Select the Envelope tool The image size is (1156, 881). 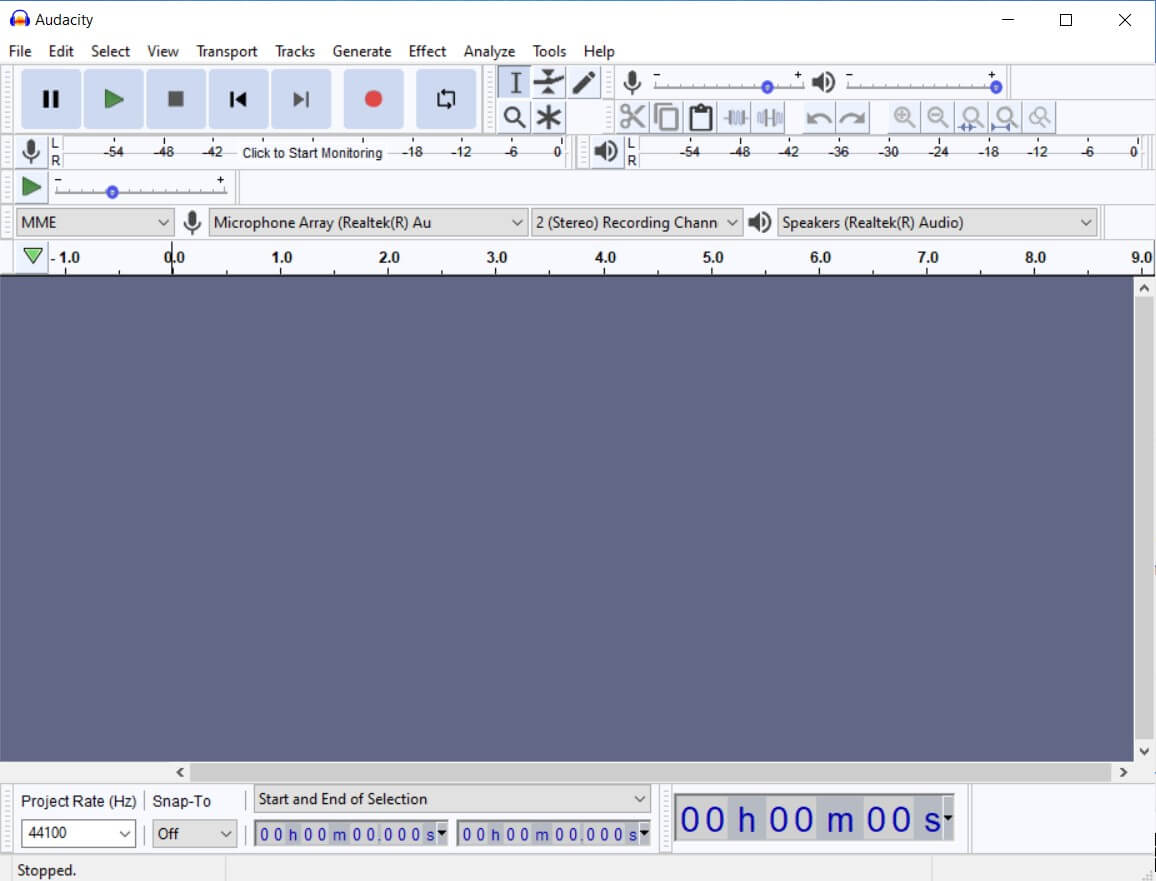coord(549,82)
